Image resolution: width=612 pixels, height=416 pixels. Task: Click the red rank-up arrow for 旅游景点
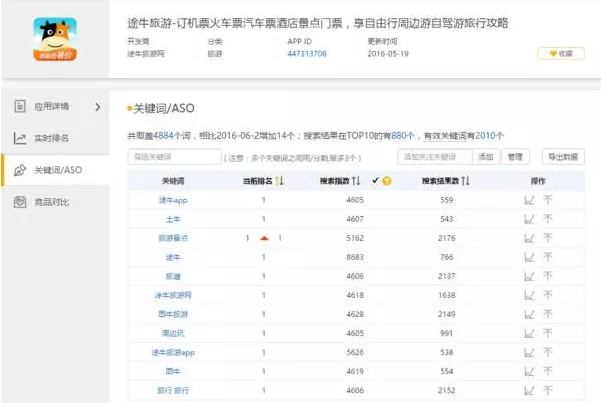pos(264,238)
